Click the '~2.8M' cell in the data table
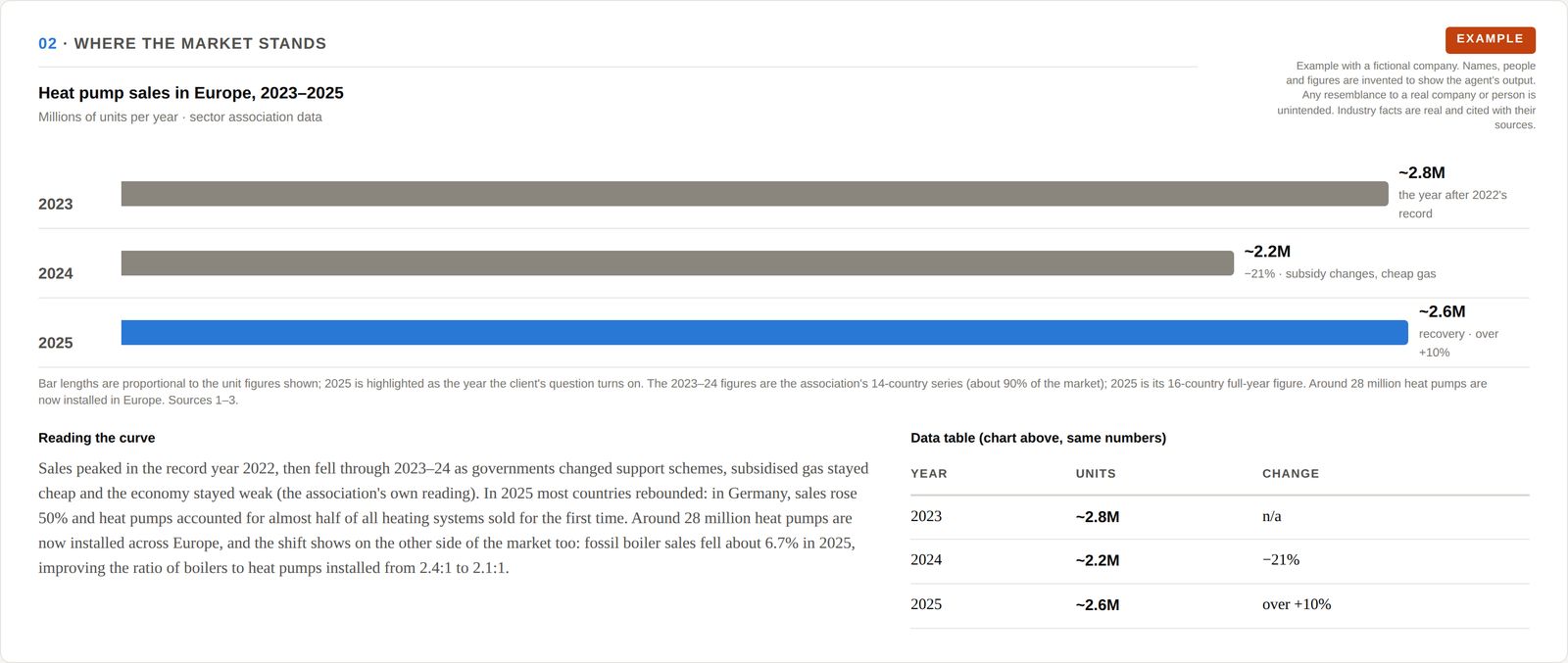1568x663 pixels. (1098, 517)
